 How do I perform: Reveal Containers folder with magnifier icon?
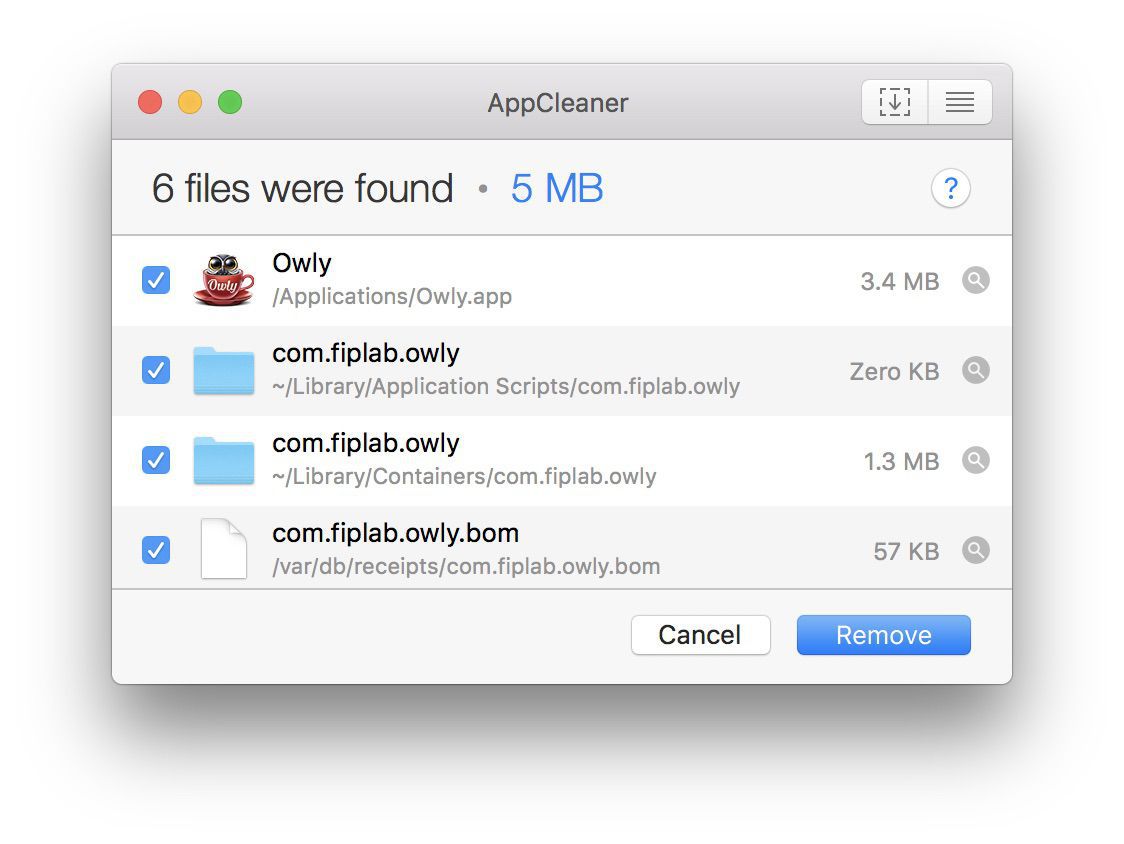976,460
